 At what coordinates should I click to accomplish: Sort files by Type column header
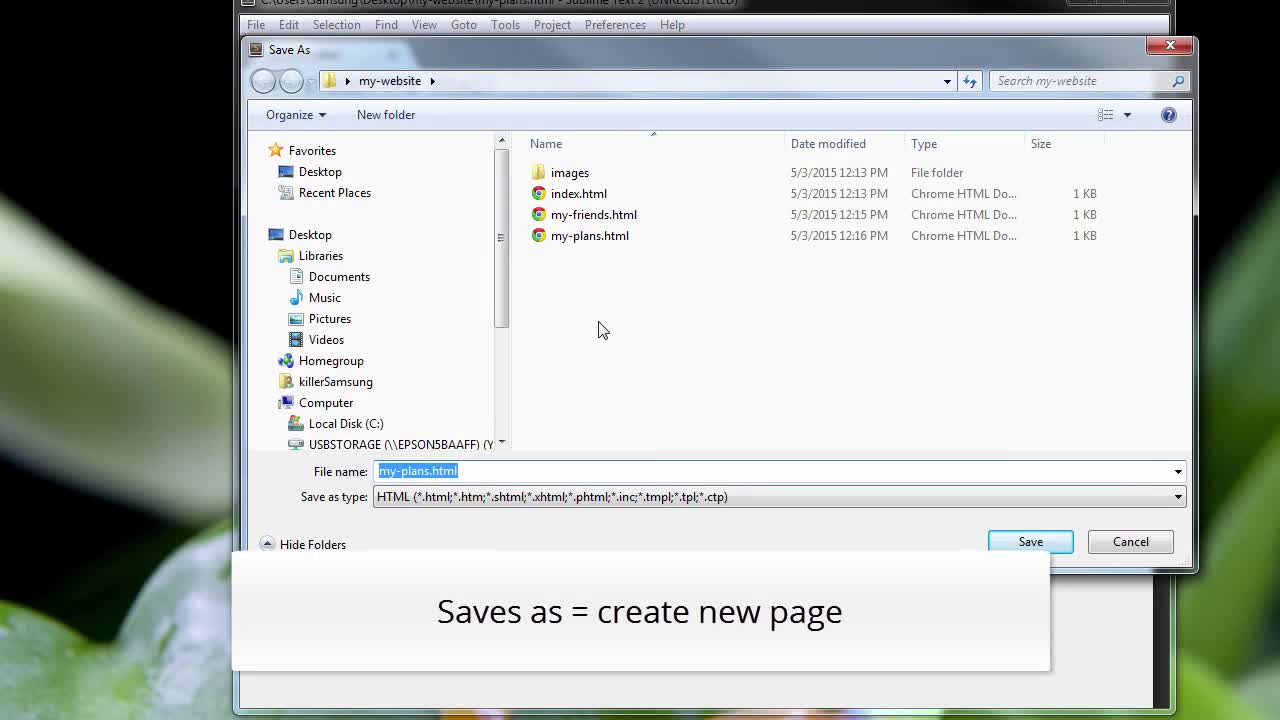[x=924, y=144]
